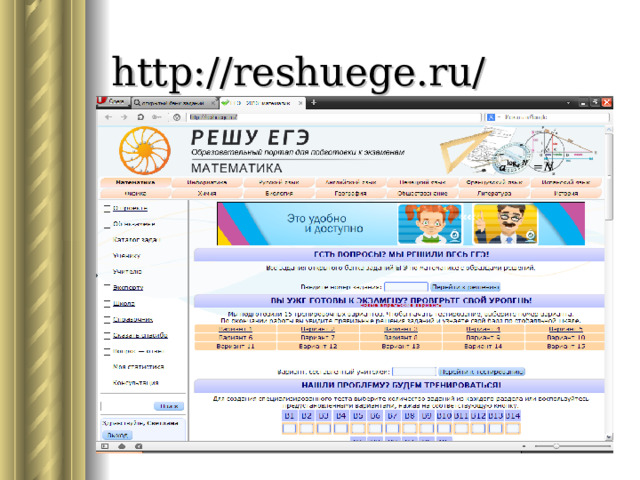Screen dimensions: 640x480
Task: Click the sidebar search text field
Action: point(127,406)
